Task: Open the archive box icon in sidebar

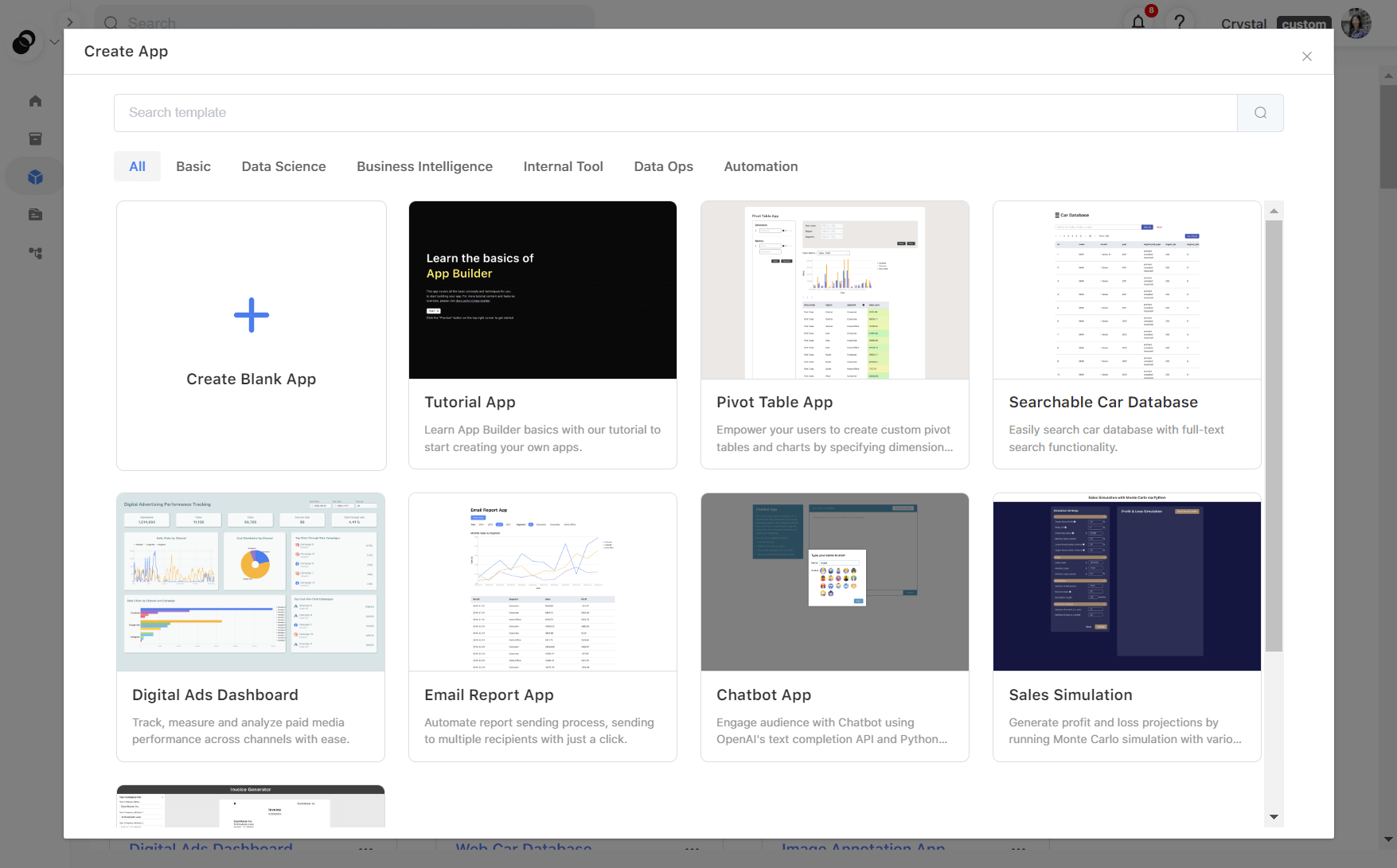Action: pos(35,138)
